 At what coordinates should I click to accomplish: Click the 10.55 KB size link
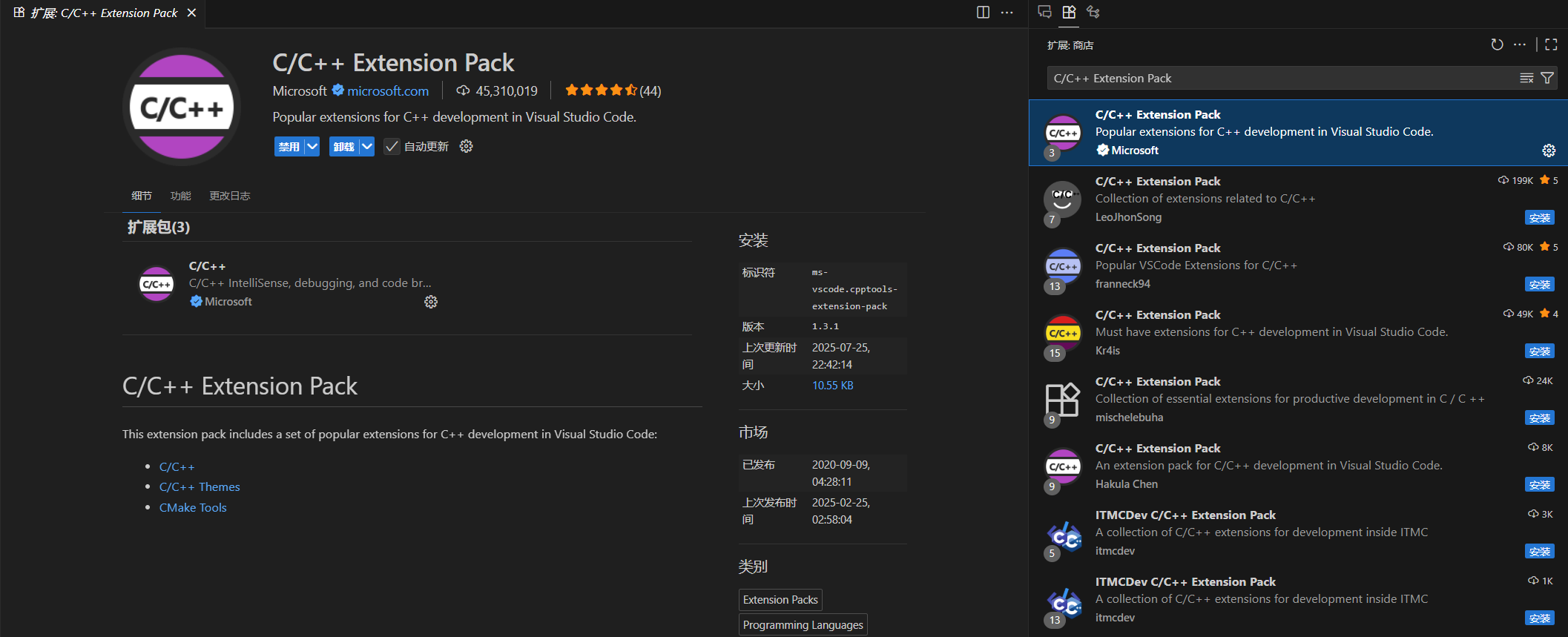tap(832, 386)
